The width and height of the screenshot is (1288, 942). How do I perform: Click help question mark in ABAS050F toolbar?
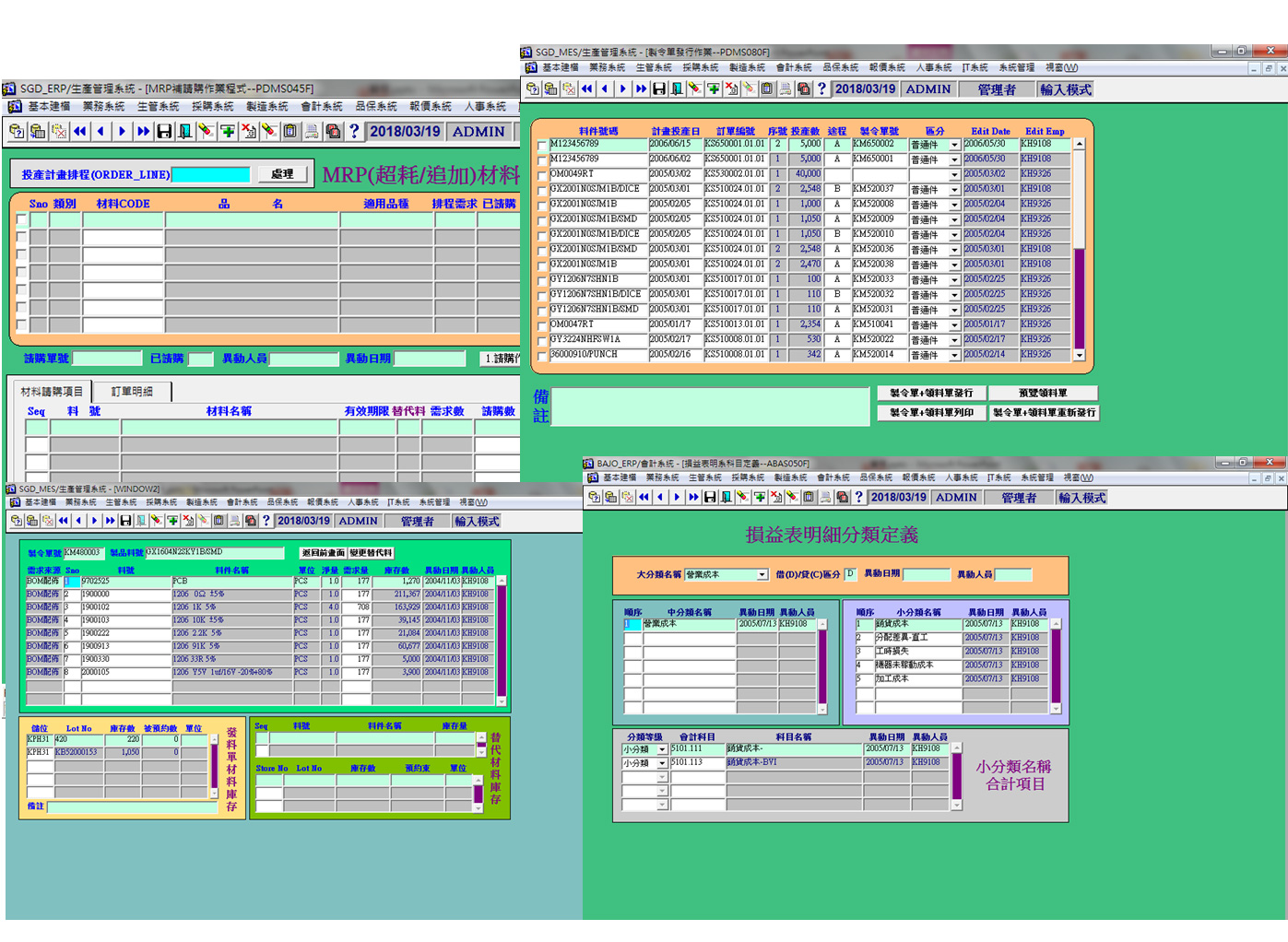click(x=858, y=498)
